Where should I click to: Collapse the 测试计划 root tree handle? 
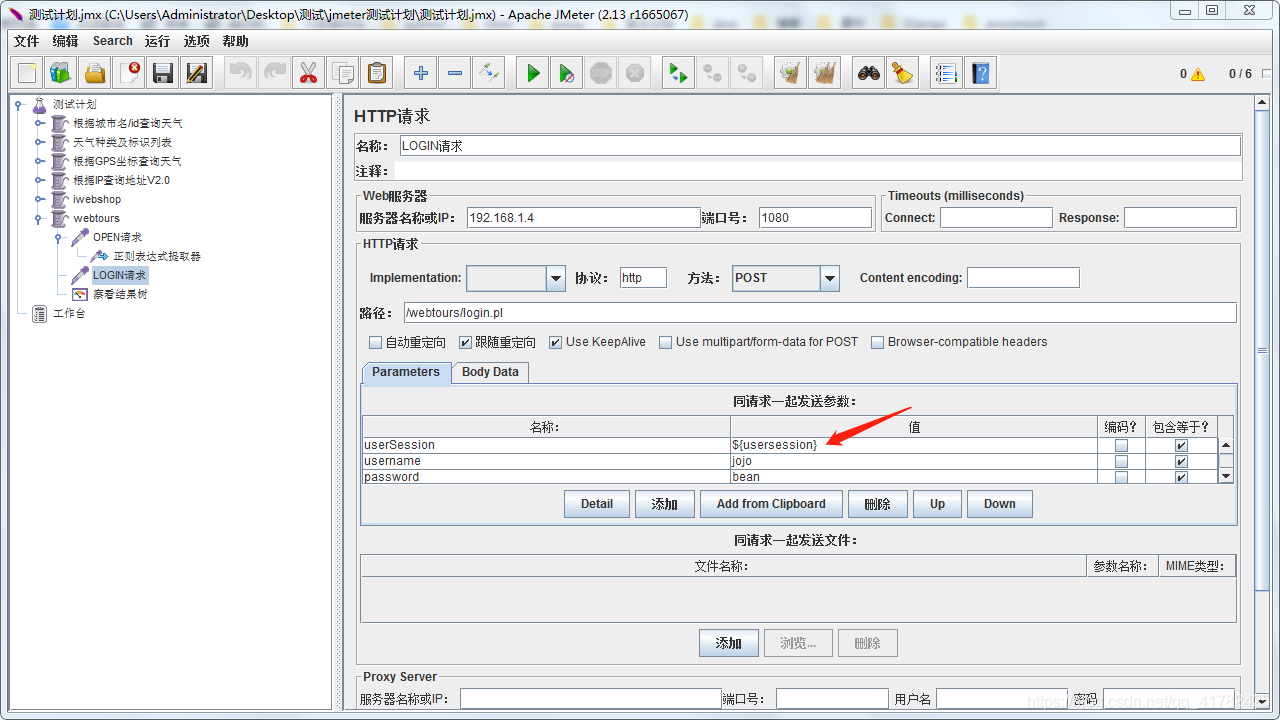coord(18,104)
